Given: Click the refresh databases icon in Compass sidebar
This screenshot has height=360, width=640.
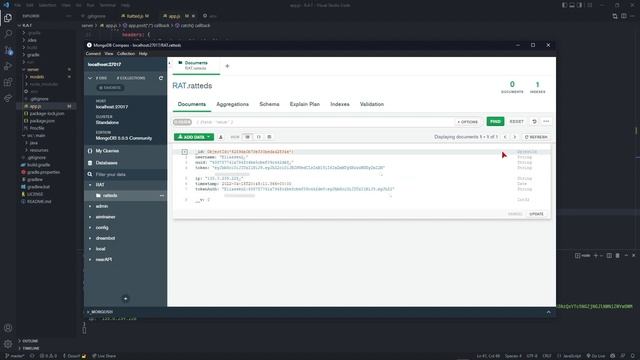Looking at the screenshot, I should coord(161,78).
